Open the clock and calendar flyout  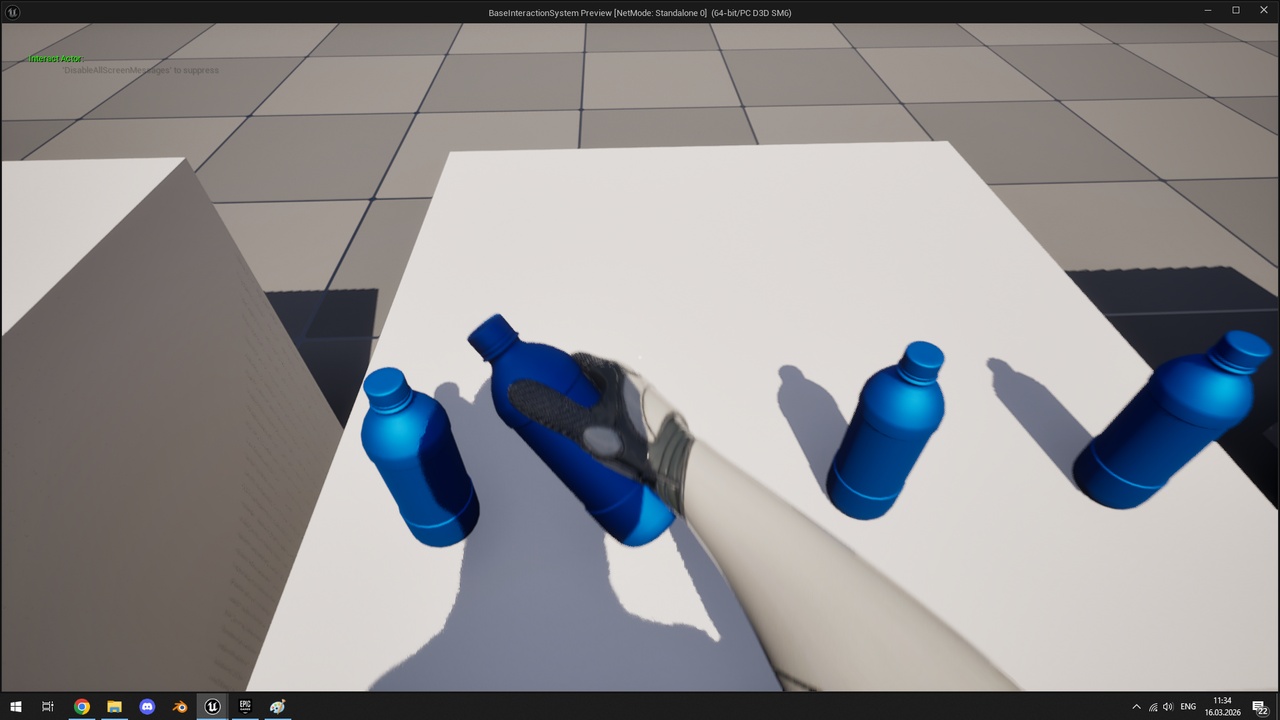coord(1222,706)
